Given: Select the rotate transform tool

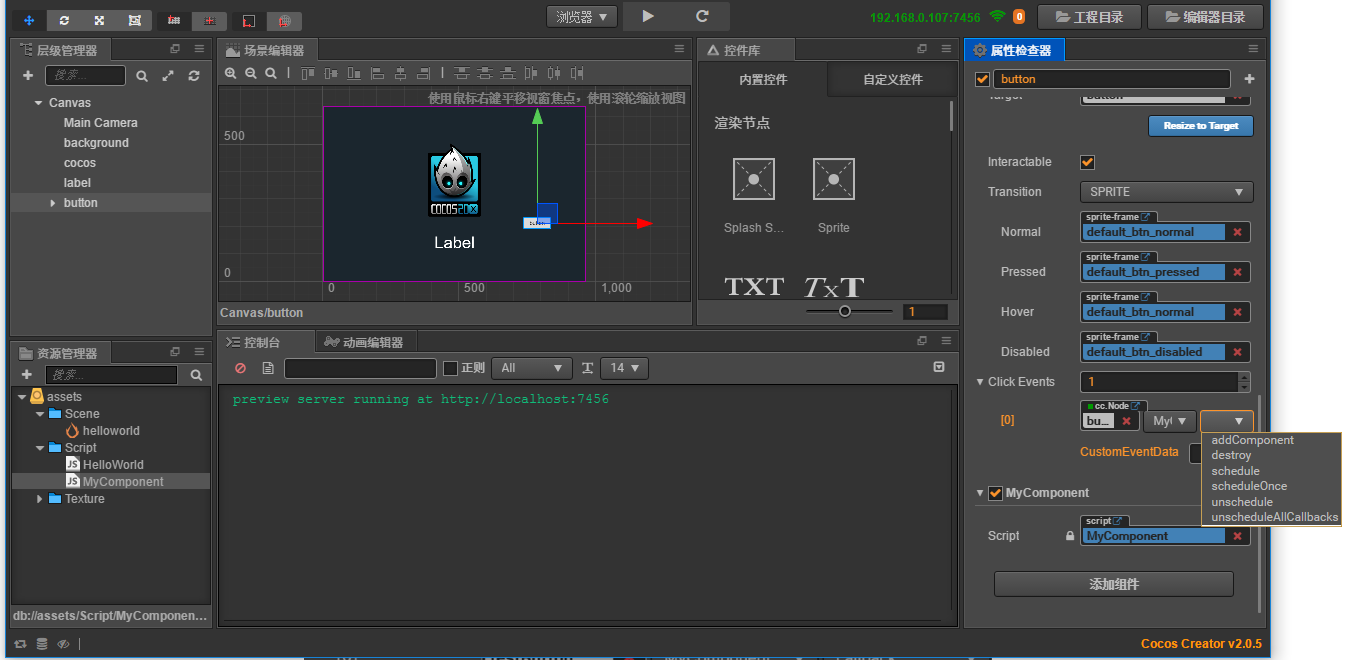Looking at the screenshot, I should [x=64, y=19].
